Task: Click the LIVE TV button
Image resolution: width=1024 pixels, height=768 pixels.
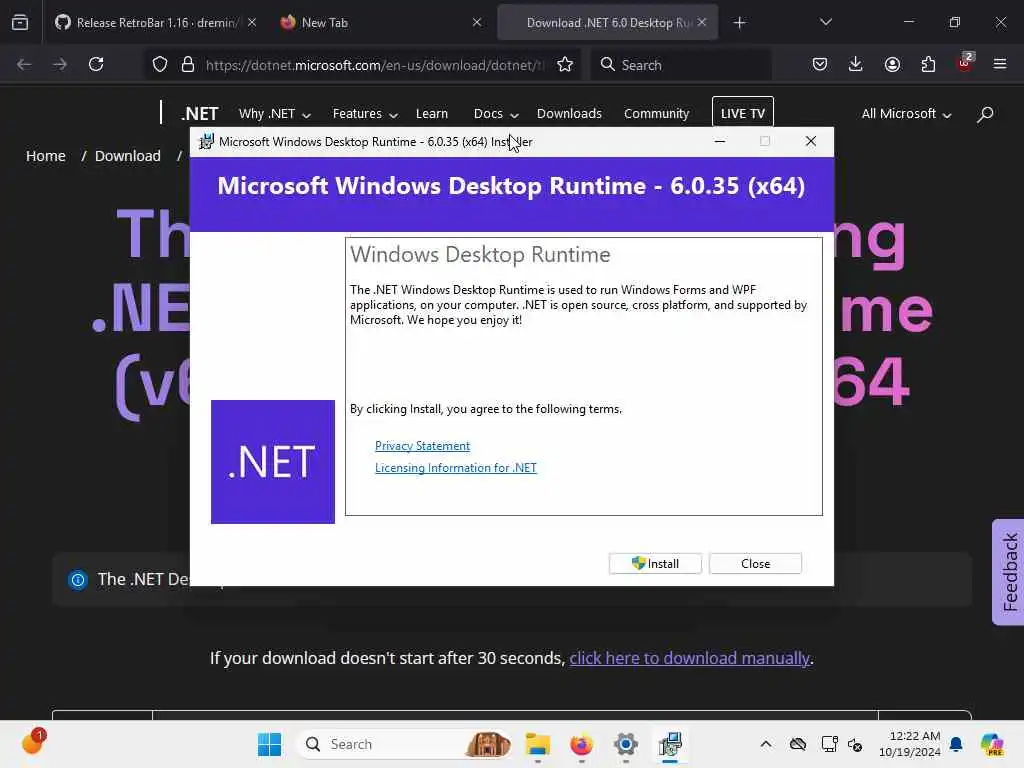Action: [743, 113]
